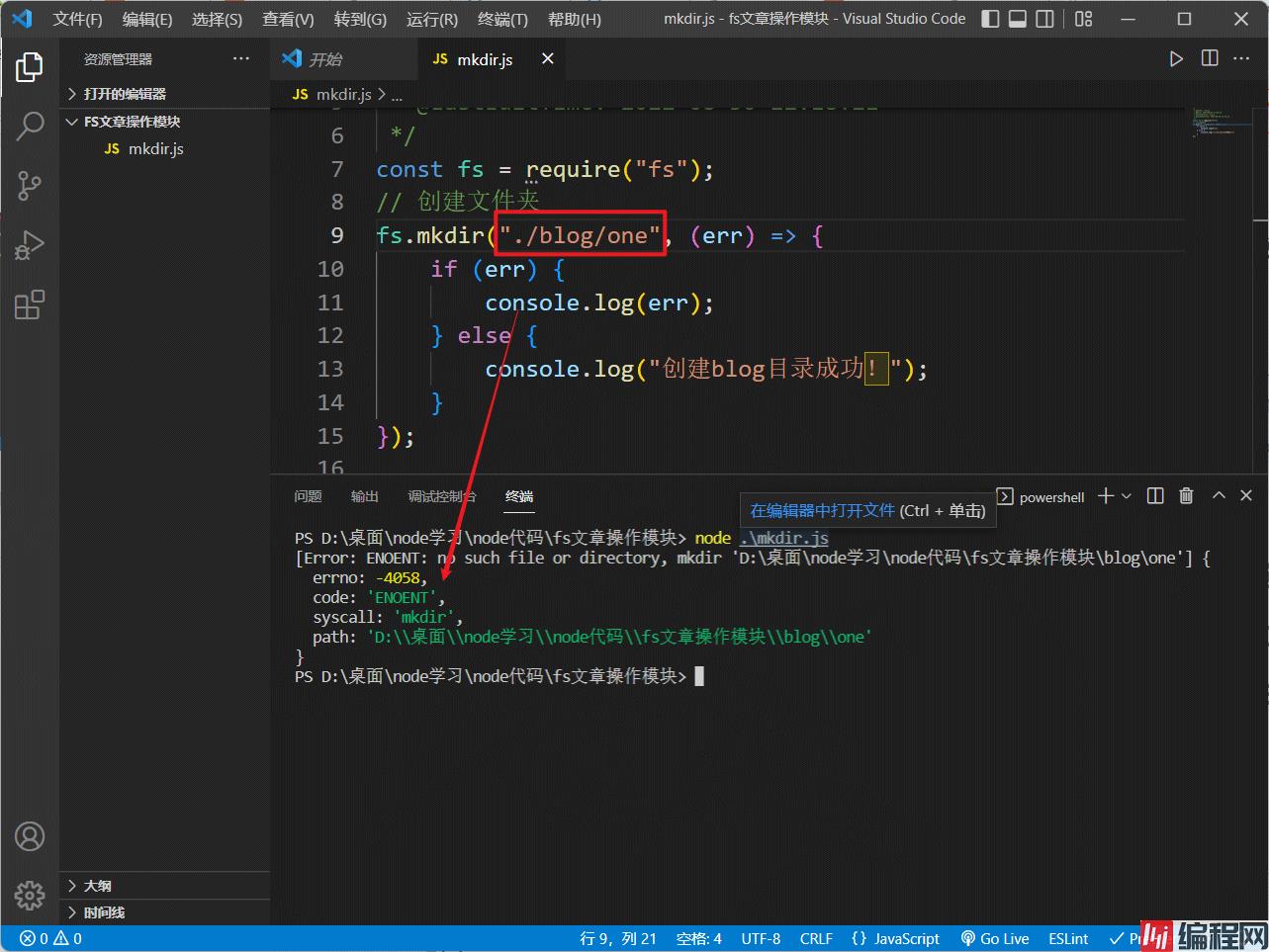The image size is (1269, 952).
Task: Change file encoding UTF-8 in status bar
Action: click(x=761, y=939)
